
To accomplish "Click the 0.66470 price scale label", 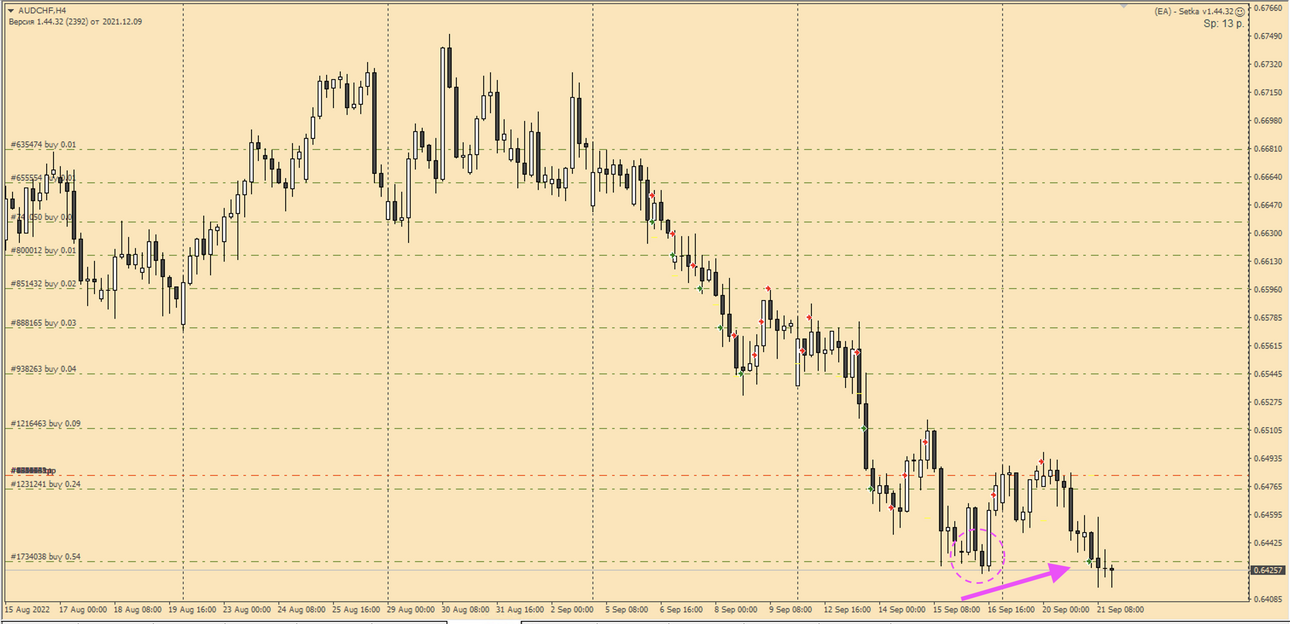I will [1268, 205].
